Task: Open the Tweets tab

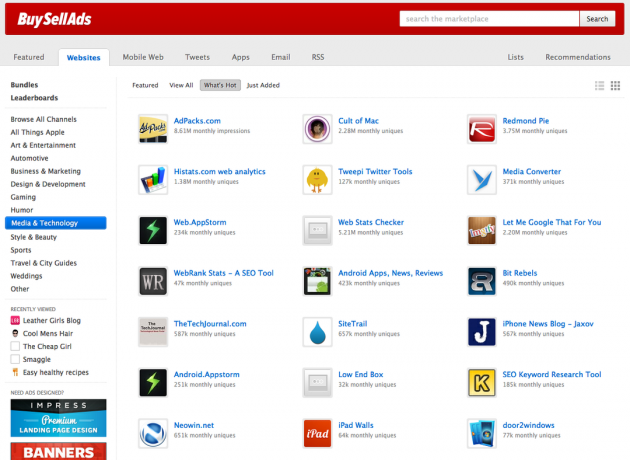Action: click(x=197, y=57)
